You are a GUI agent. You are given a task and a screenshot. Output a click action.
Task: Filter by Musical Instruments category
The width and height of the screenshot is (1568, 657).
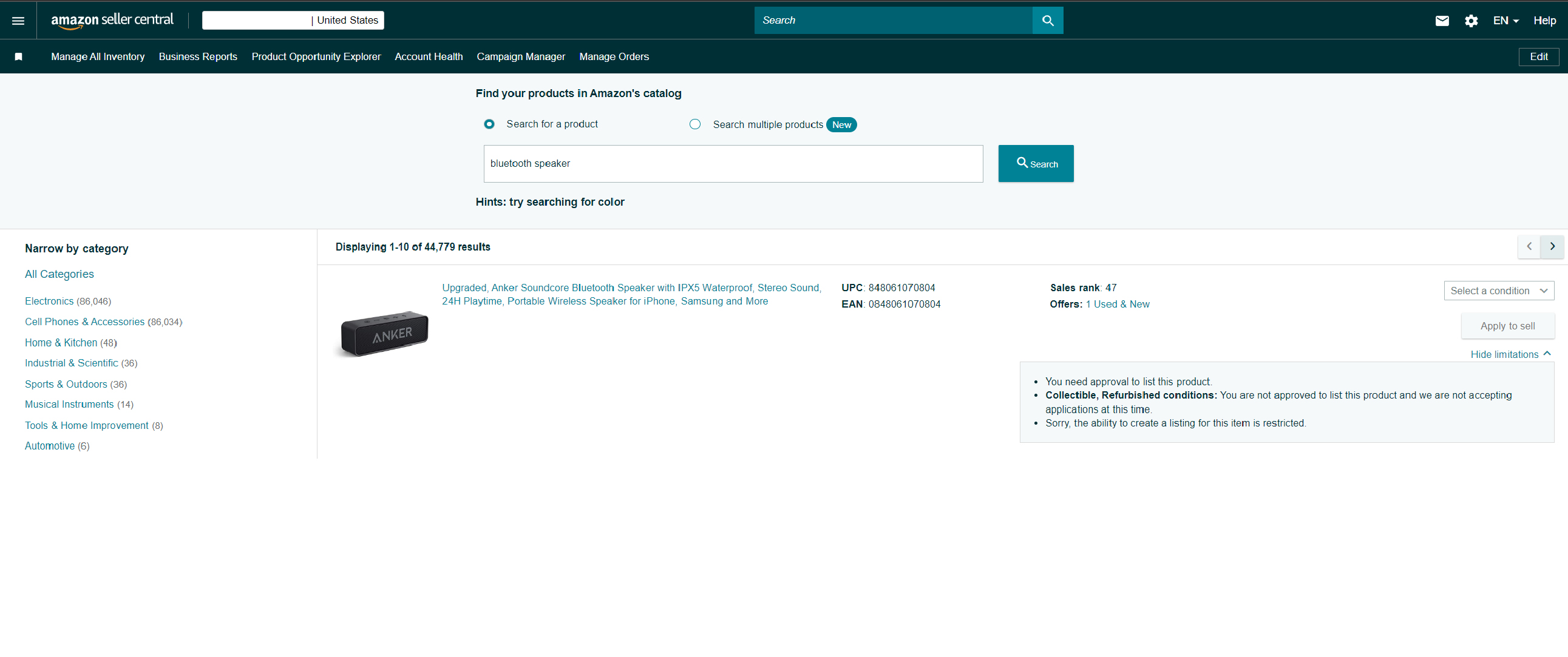pyautogui.click(x=69, y=405)
